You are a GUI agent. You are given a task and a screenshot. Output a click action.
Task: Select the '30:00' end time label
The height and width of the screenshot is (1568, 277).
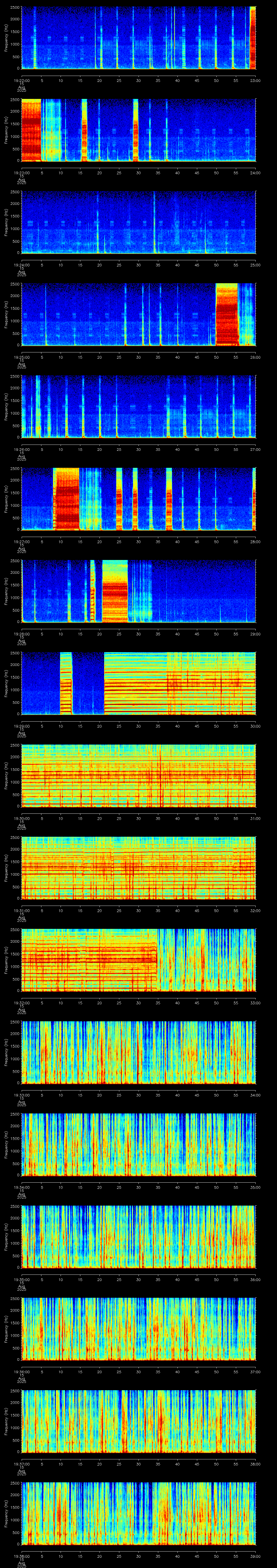[x=255, y=726]
